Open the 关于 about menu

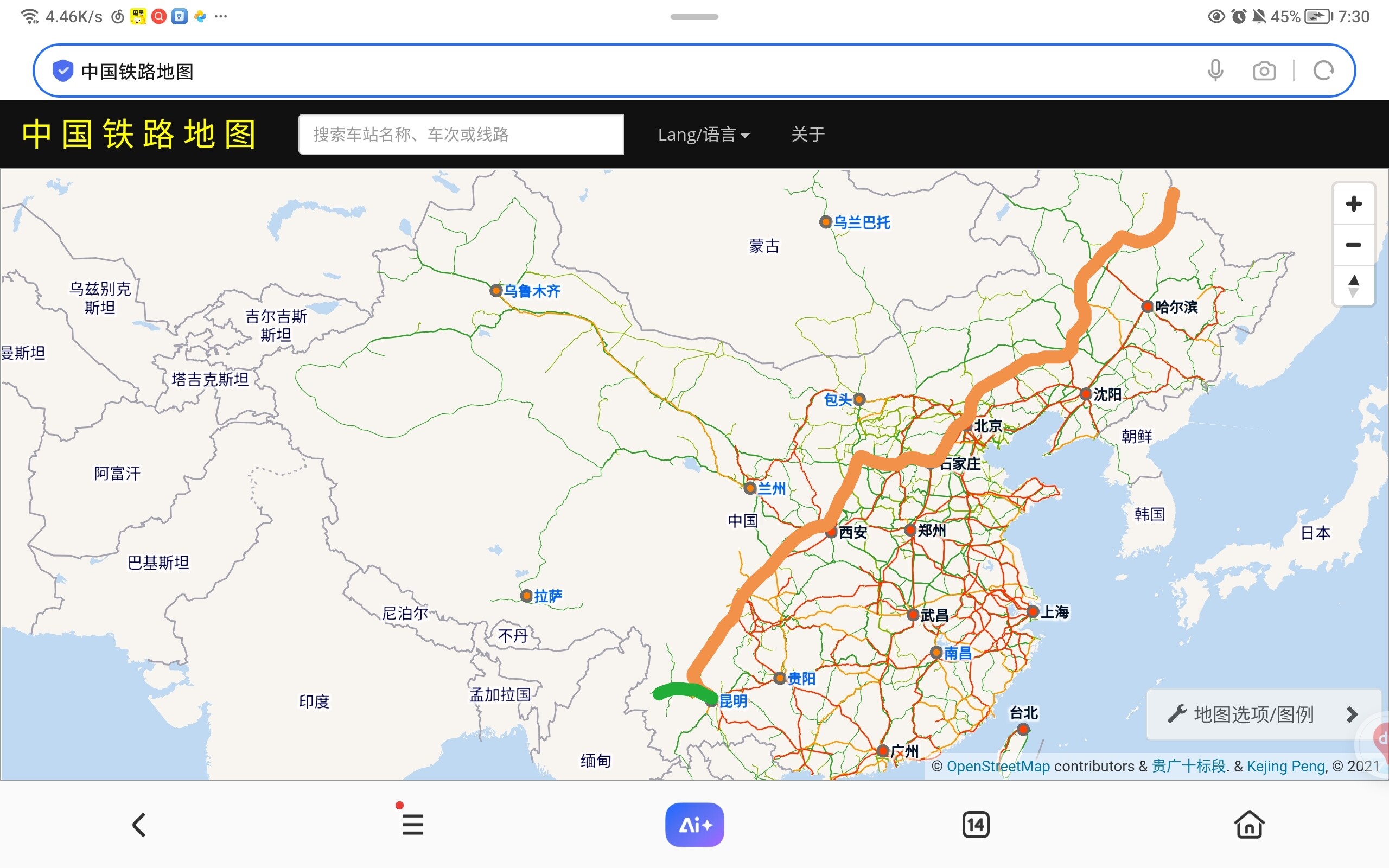807,135
